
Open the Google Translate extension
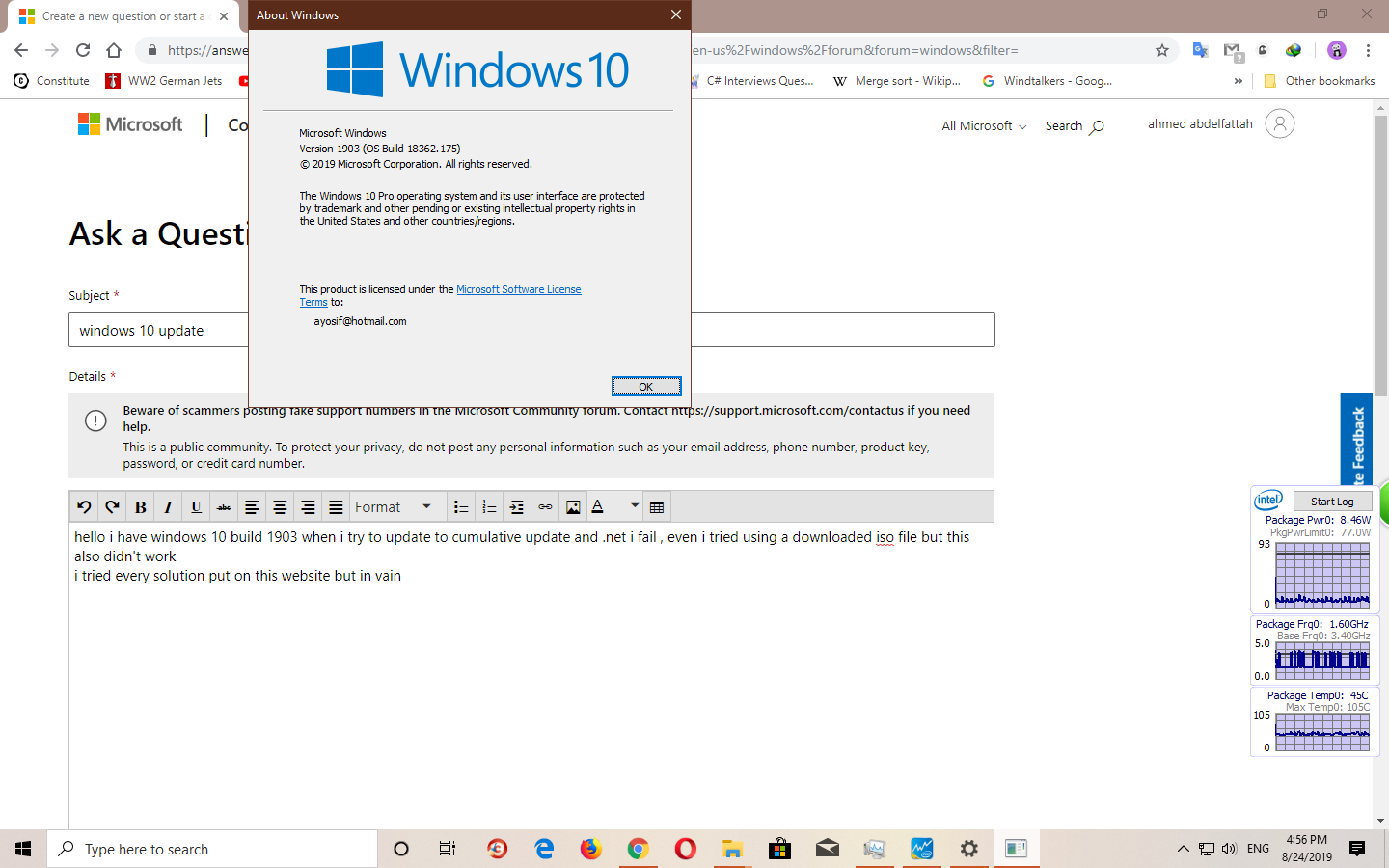click(x=1200, y=50)
